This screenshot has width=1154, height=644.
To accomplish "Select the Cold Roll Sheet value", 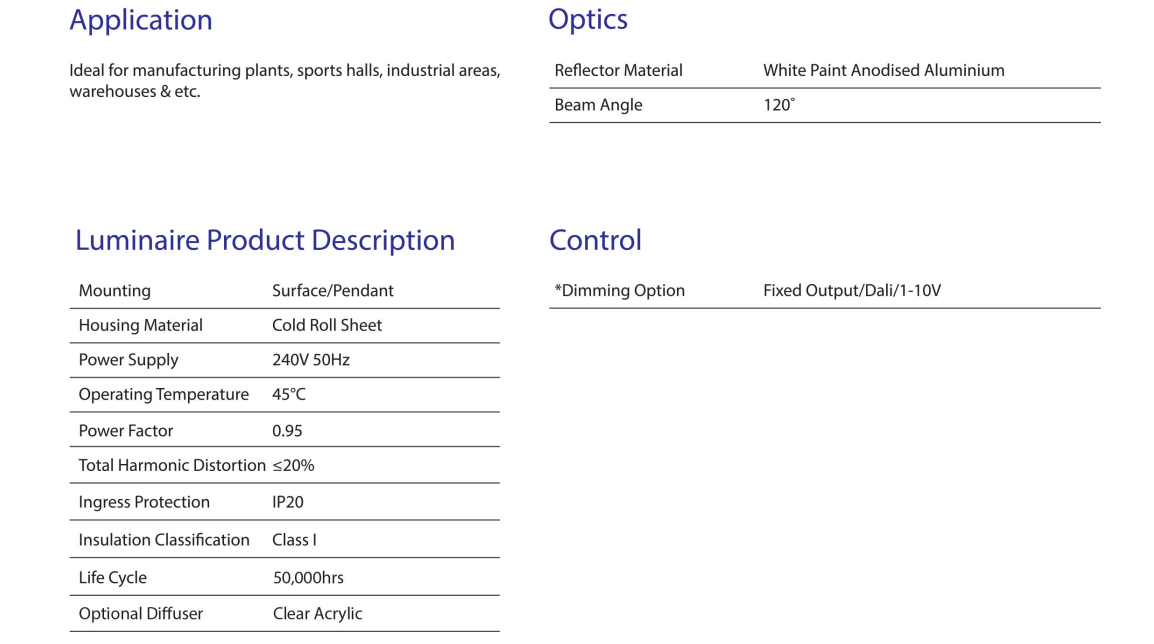I will [x=327, y=326].
